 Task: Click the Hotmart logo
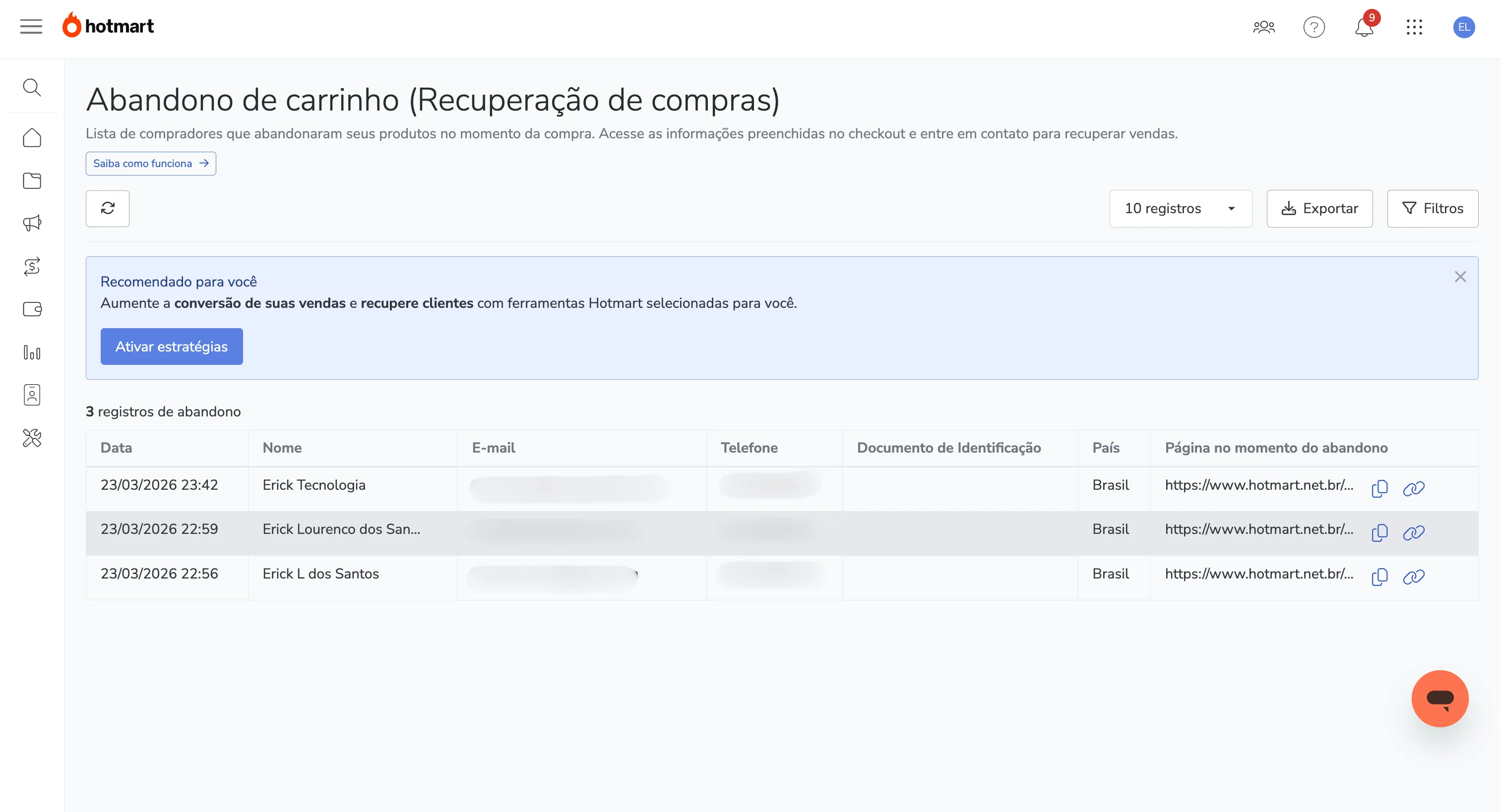108,25
